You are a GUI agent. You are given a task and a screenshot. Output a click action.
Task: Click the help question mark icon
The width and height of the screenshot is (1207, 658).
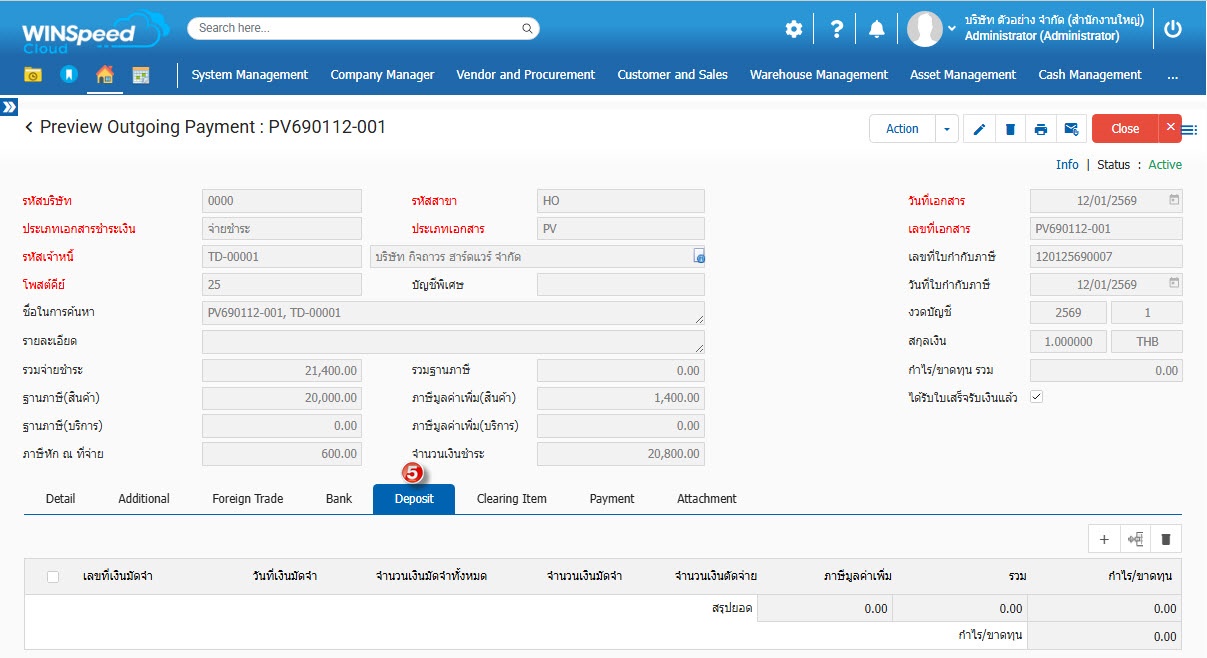point(837,29)
